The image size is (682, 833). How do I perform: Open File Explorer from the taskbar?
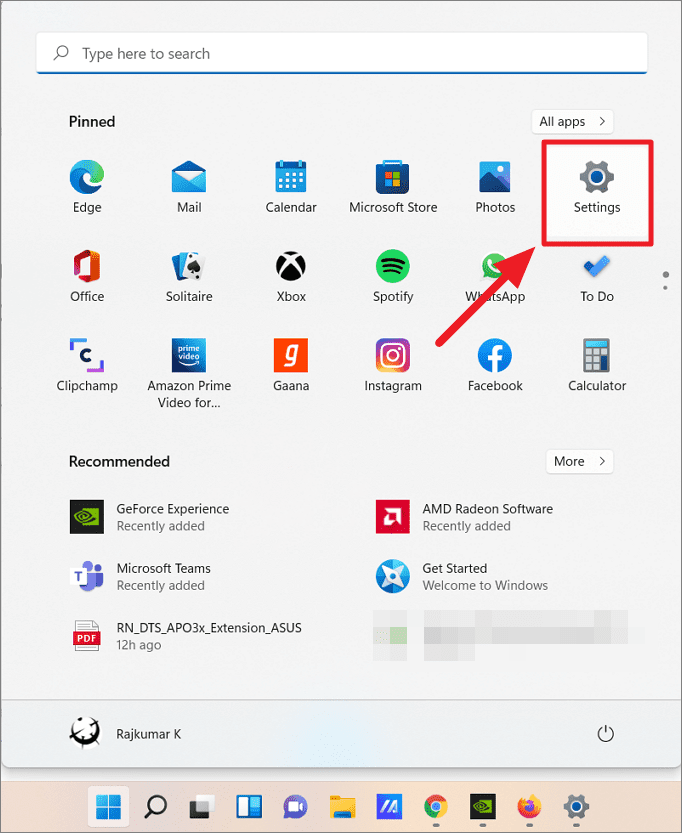coord(342,807)
